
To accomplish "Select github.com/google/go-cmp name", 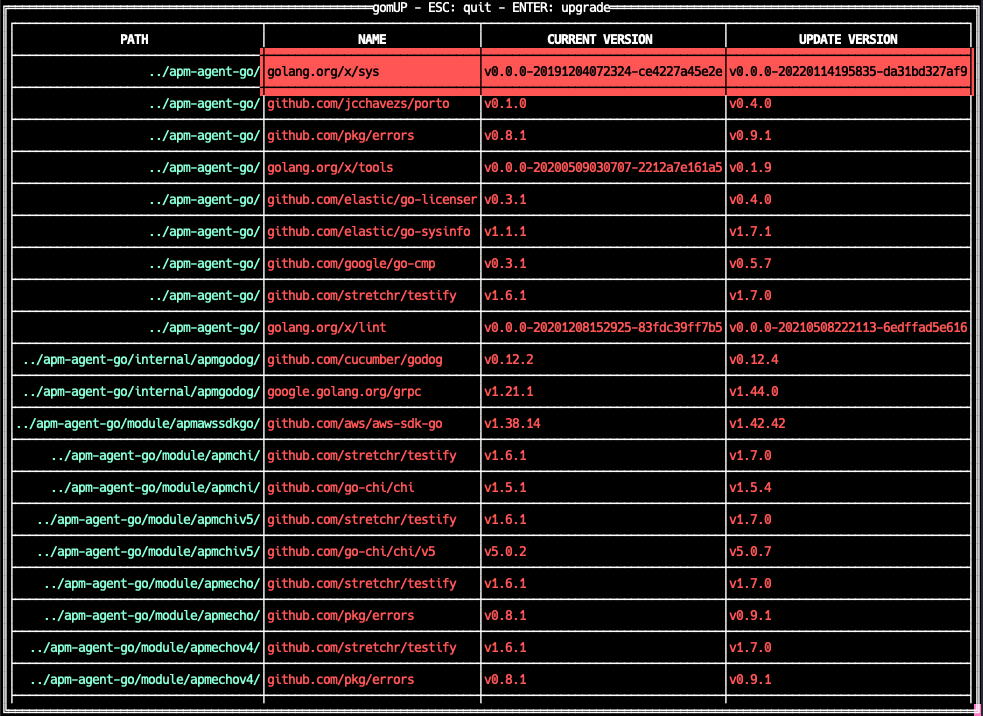I will pyautogui.click(x=351, y=263).
